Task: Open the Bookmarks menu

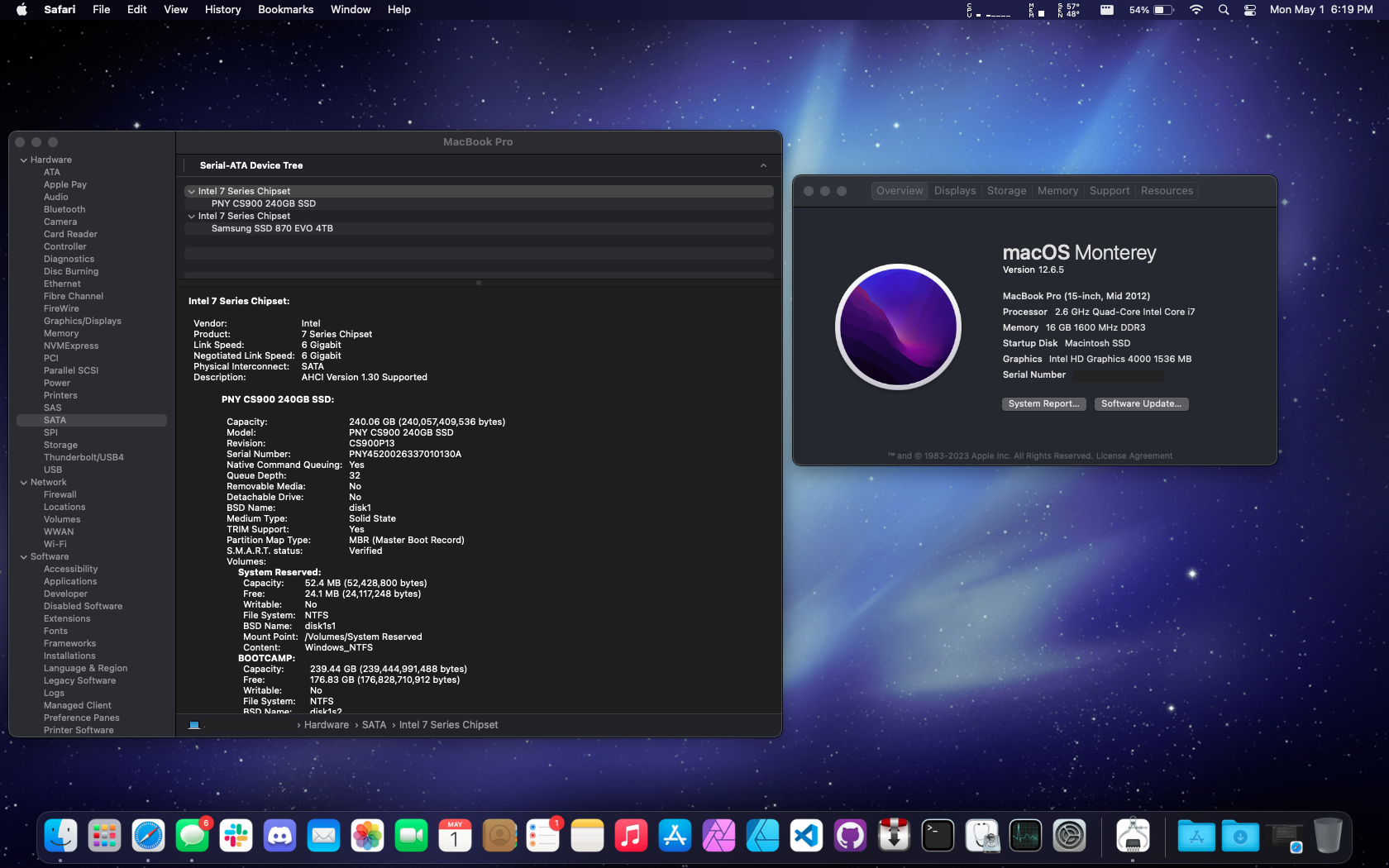Action: 285,10
